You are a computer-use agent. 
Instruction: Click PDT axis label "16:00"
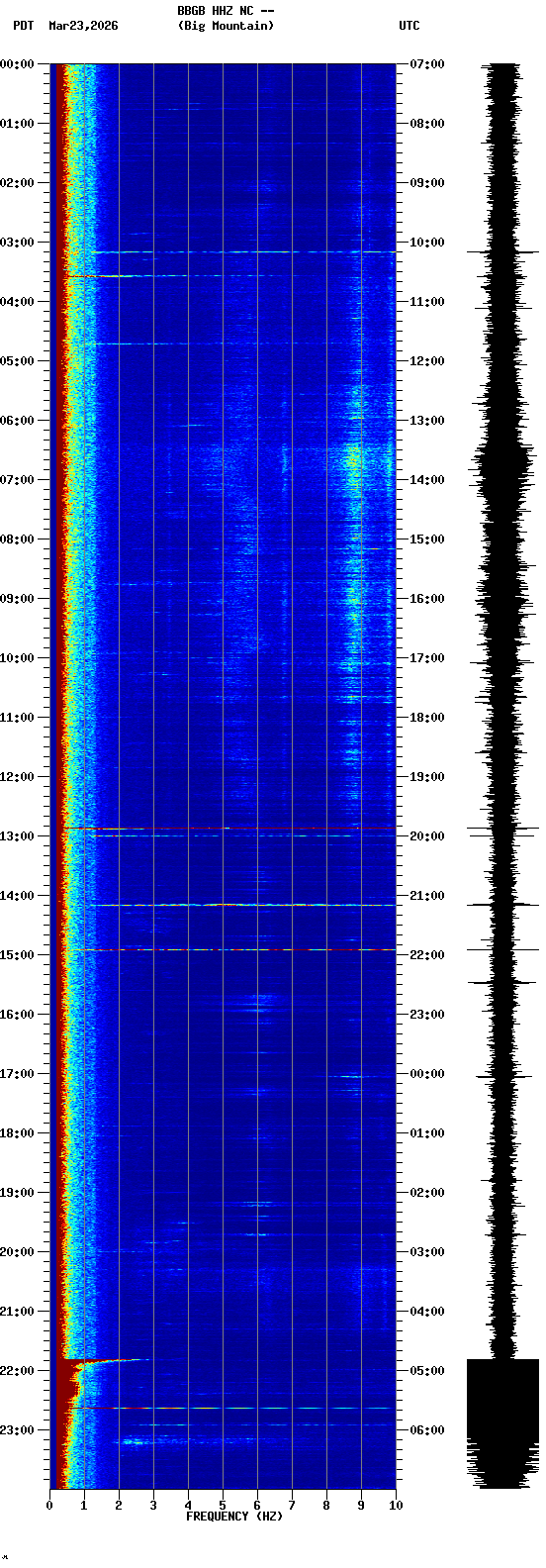tap(17, 1015)
